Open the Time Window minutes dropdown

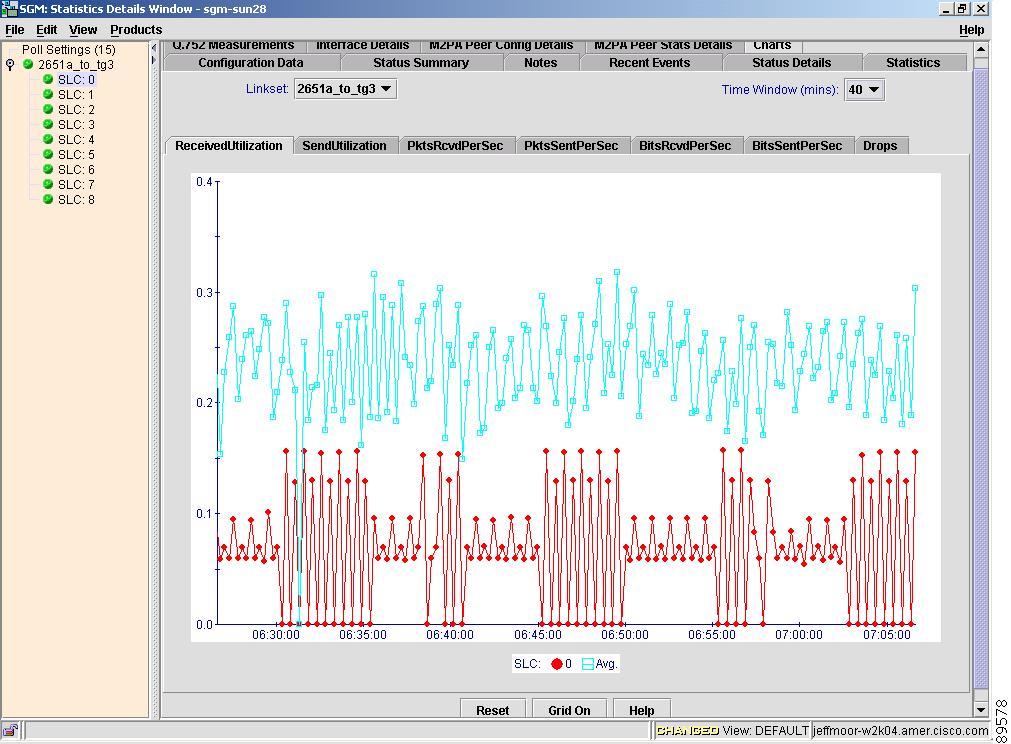click(864, 90)
